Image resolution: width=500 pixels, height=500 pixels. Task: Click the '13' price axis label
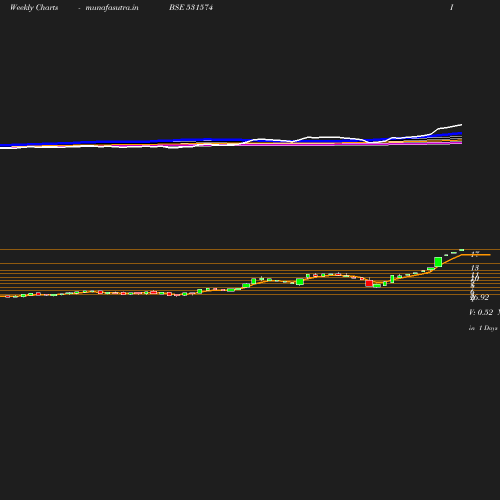pos(475,268)
